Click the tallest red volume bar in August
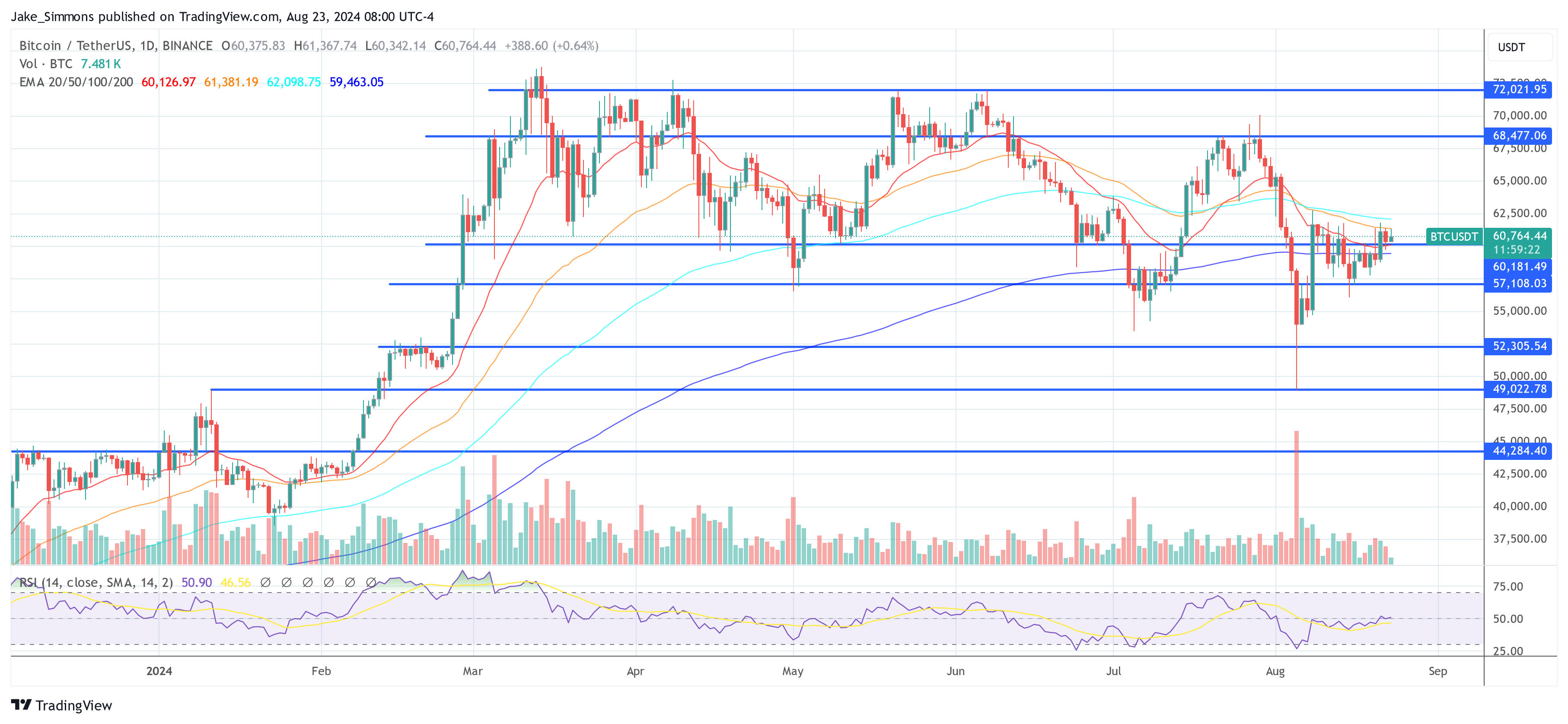 1297,498
